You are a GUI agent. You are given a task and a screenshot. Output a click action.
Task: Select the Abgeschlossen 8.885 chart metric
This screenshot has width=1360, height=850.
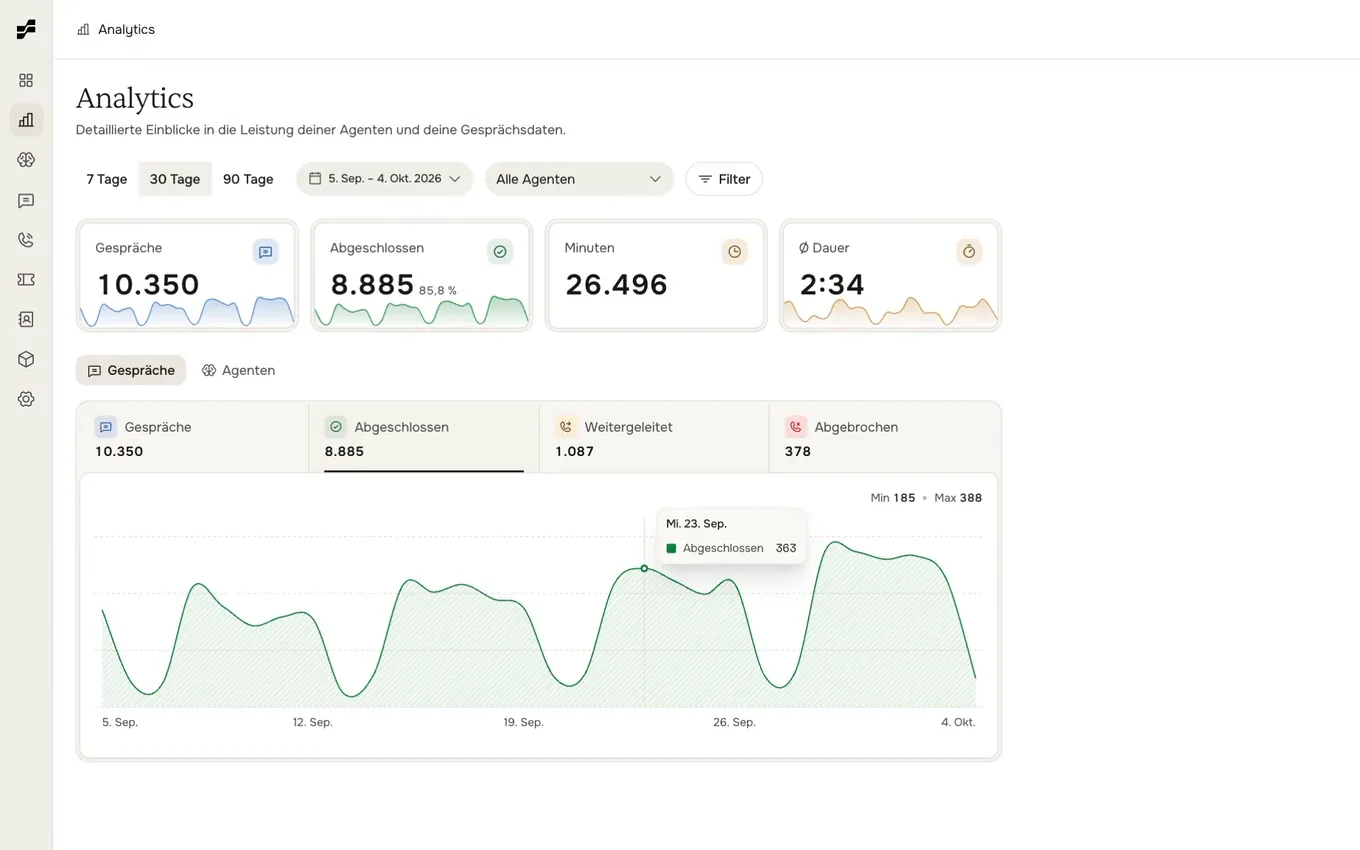[x=424, y=438]
